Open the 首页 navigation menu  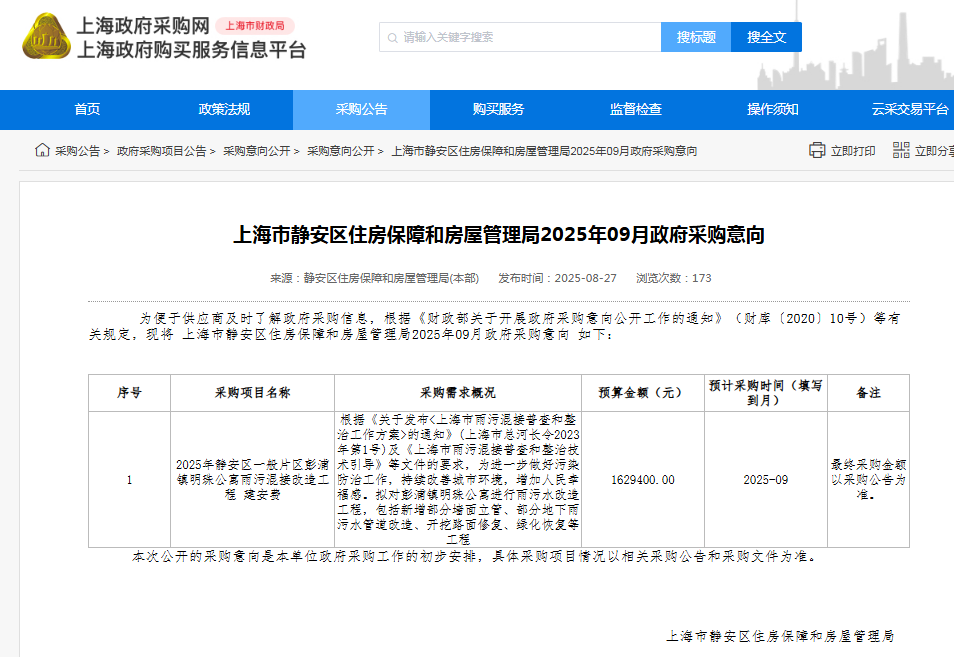[87, 110]
